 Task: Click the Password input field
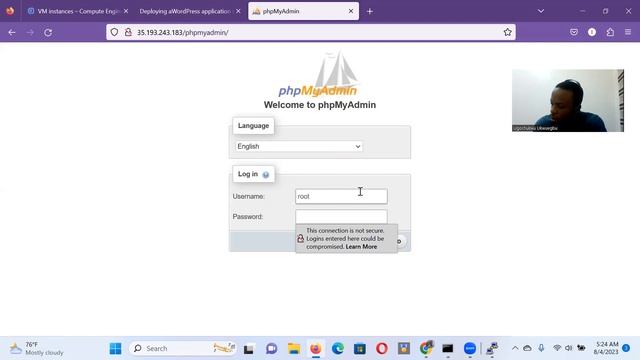tap(341, 216)
